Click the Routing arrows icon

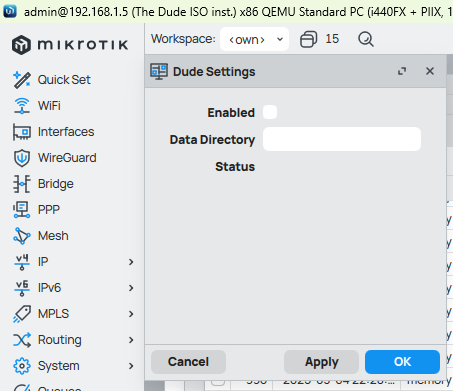click(22, 340)
